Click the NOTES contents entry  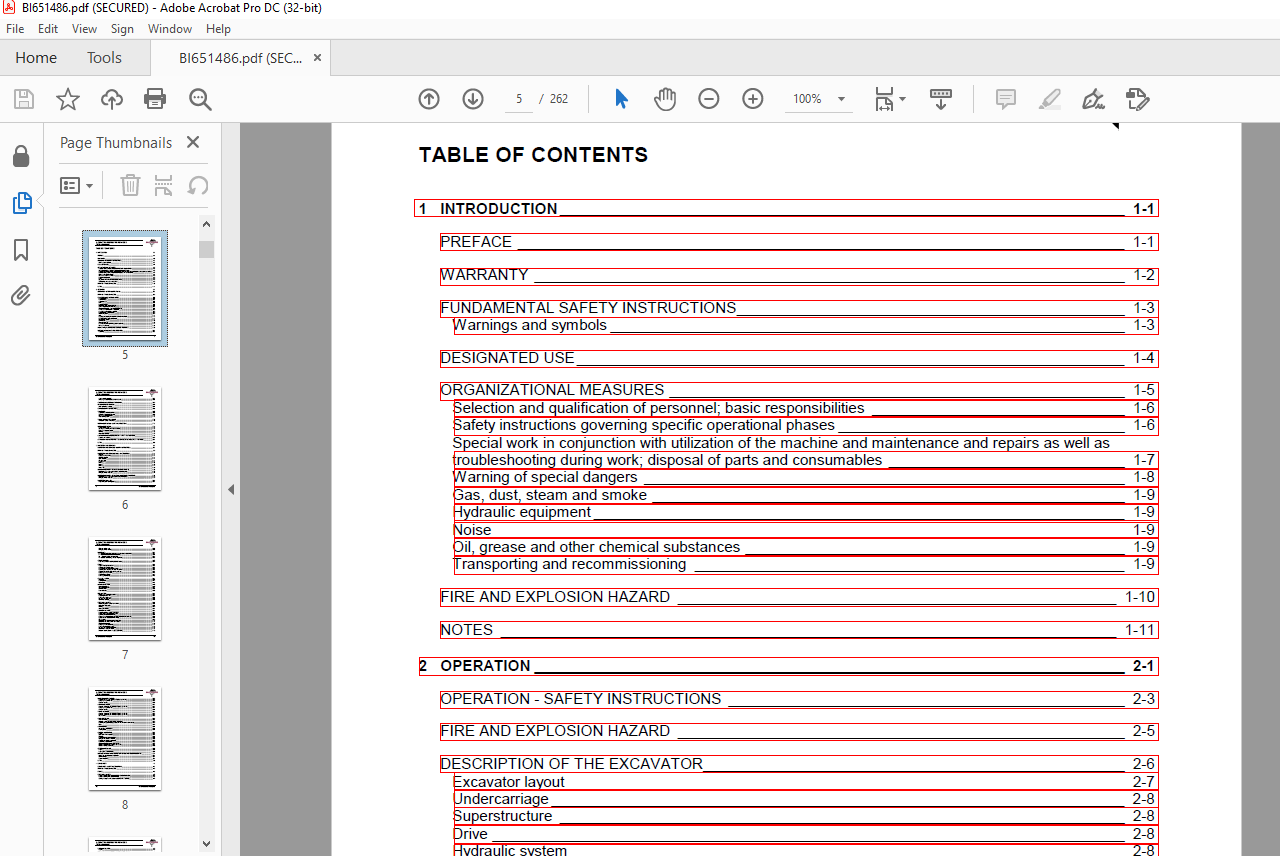click(x=799, y=630)
